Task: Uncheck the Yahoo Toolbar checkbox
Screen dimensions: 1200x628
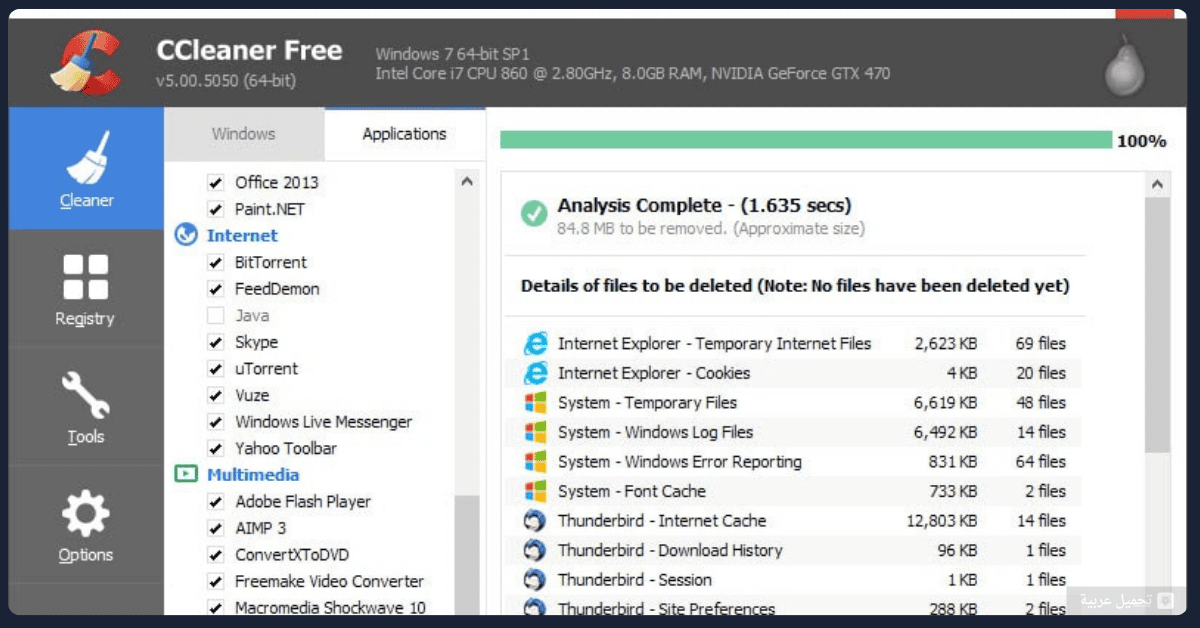Action: (x=215, y=449)
